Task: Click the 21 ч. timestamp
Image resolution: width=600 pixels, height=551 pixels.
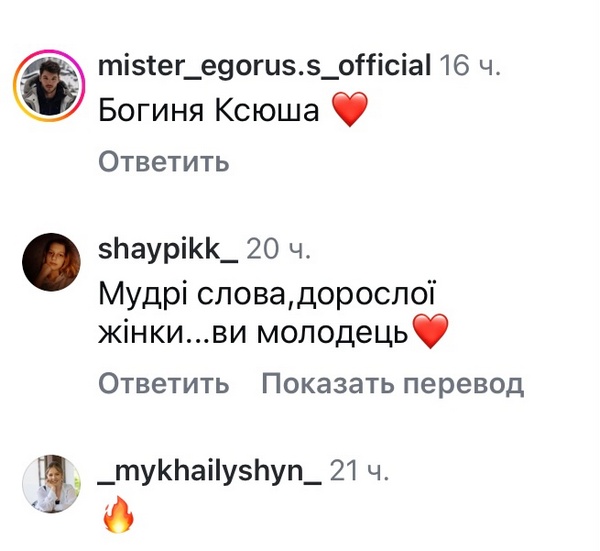Action: (359, 471)
